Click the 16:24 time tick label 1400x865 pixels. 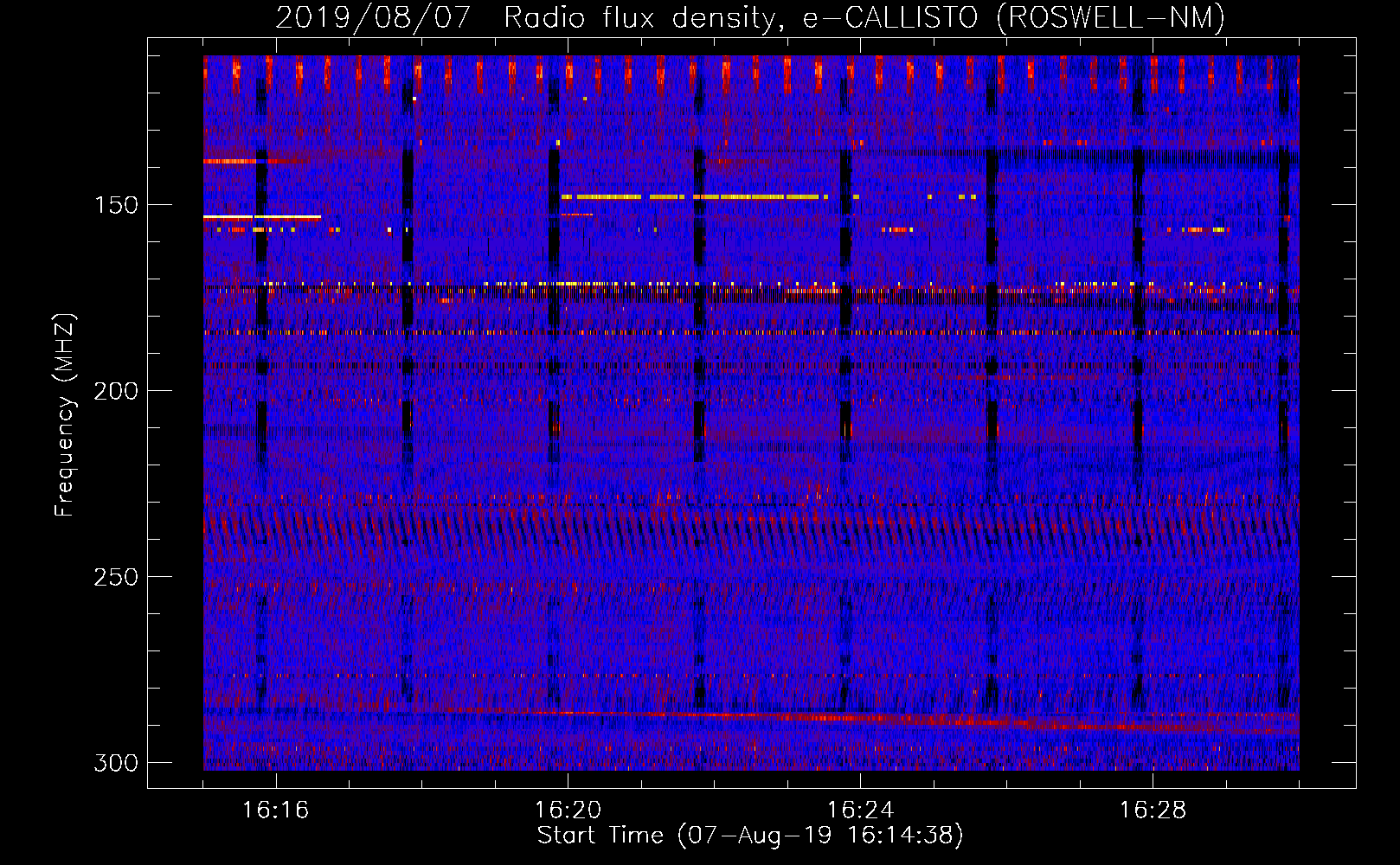pyautogui.click(x=860, y=811)
